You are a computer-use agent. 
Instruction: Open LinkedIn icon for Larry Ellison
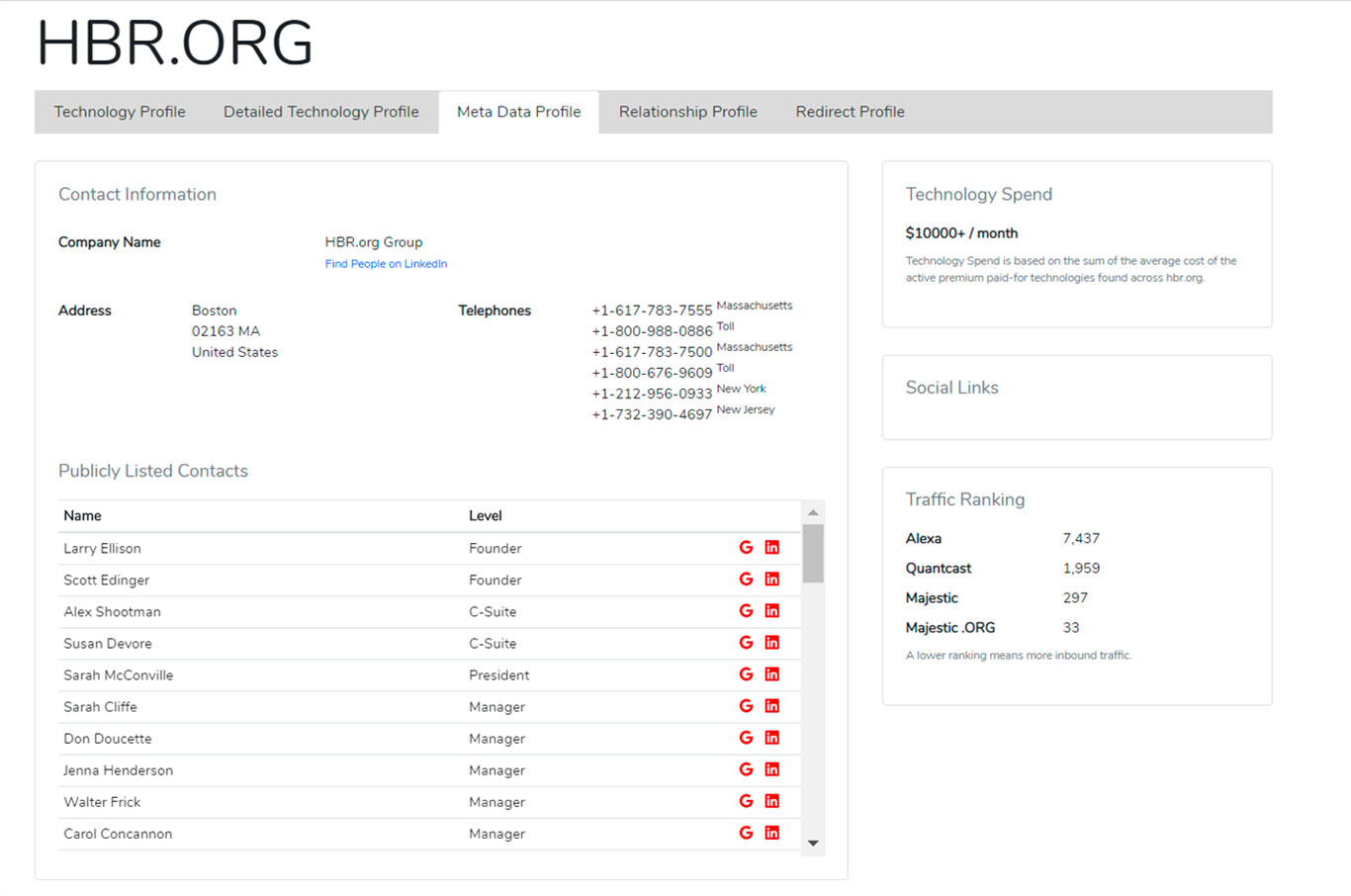[x=772, y=548]
